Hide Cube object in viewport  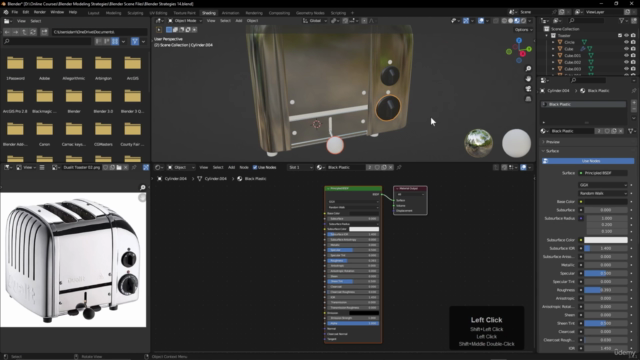[x=626, y=49]
